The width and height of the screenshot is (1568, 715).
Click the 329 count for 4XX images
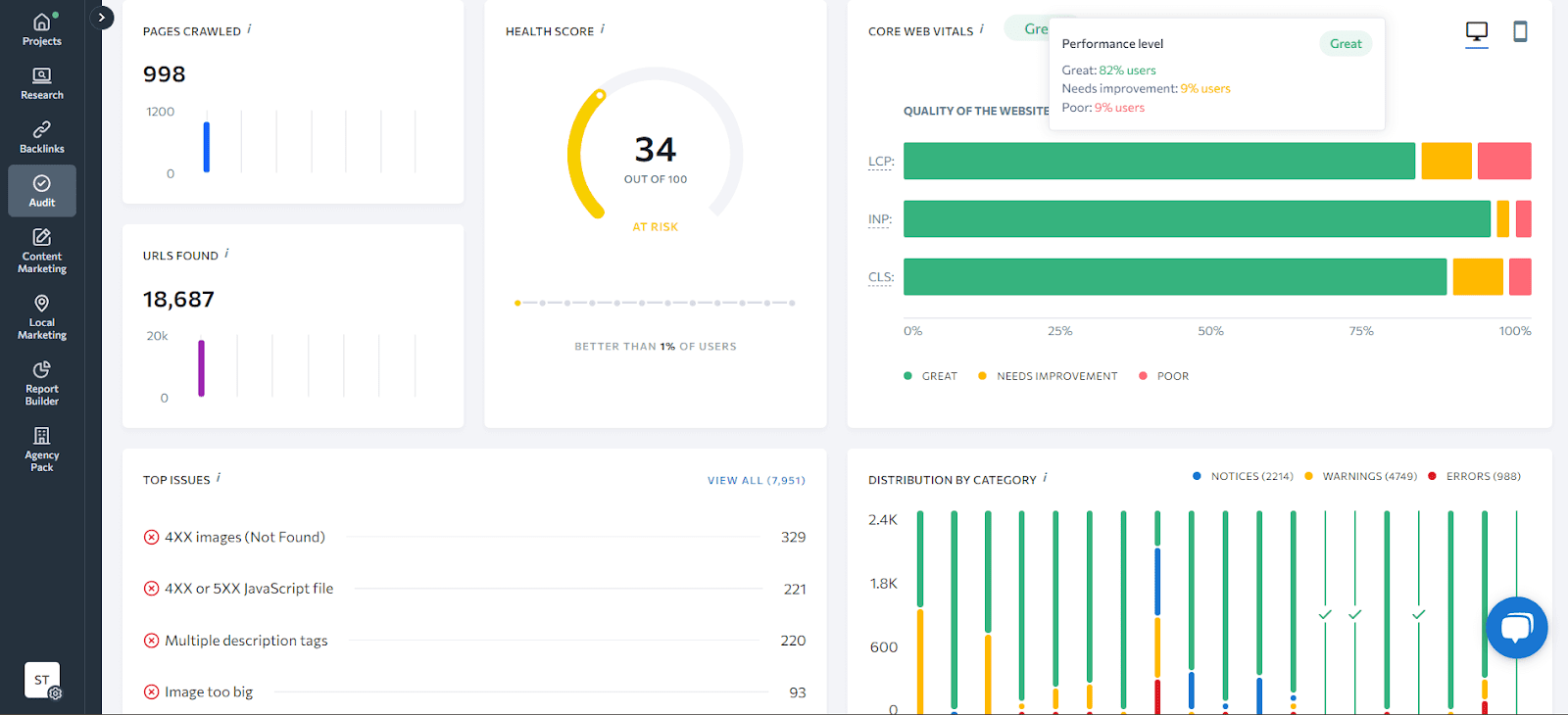(x=794, y=537)
